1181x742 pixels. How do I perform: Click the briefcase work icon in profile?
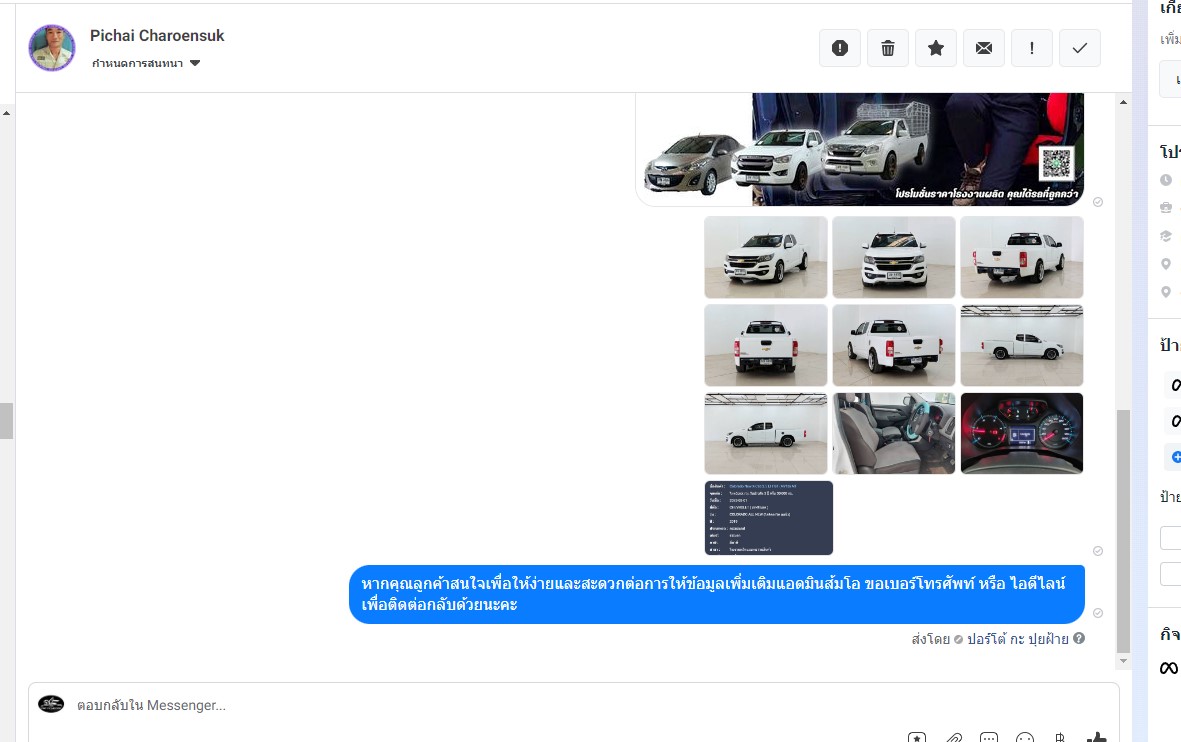pos(1166,207)
